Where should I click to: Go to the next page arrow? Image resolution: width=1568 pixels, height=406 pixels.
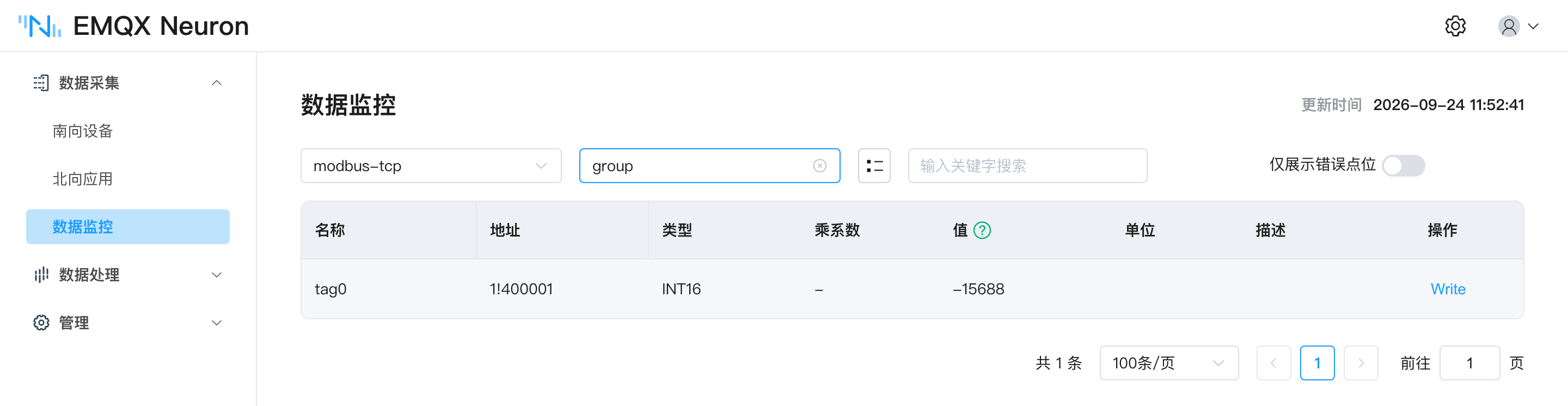(x=1361, y=363)
